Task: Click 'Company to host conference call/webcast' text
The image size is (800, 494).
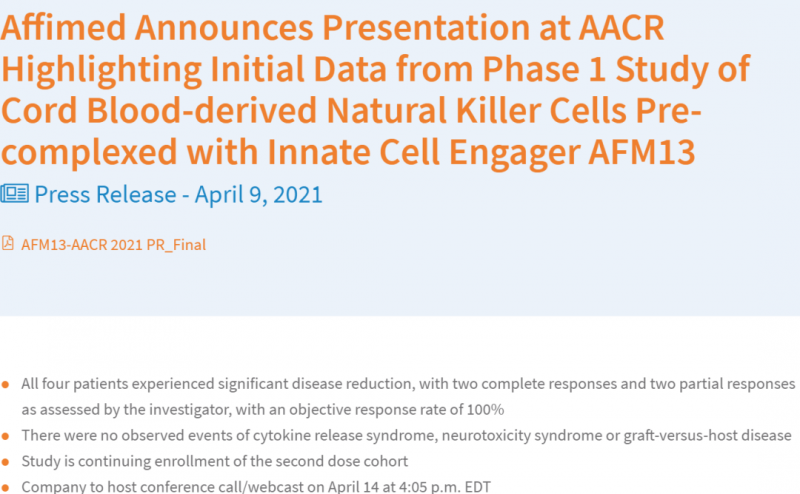Action: [172, 487]
